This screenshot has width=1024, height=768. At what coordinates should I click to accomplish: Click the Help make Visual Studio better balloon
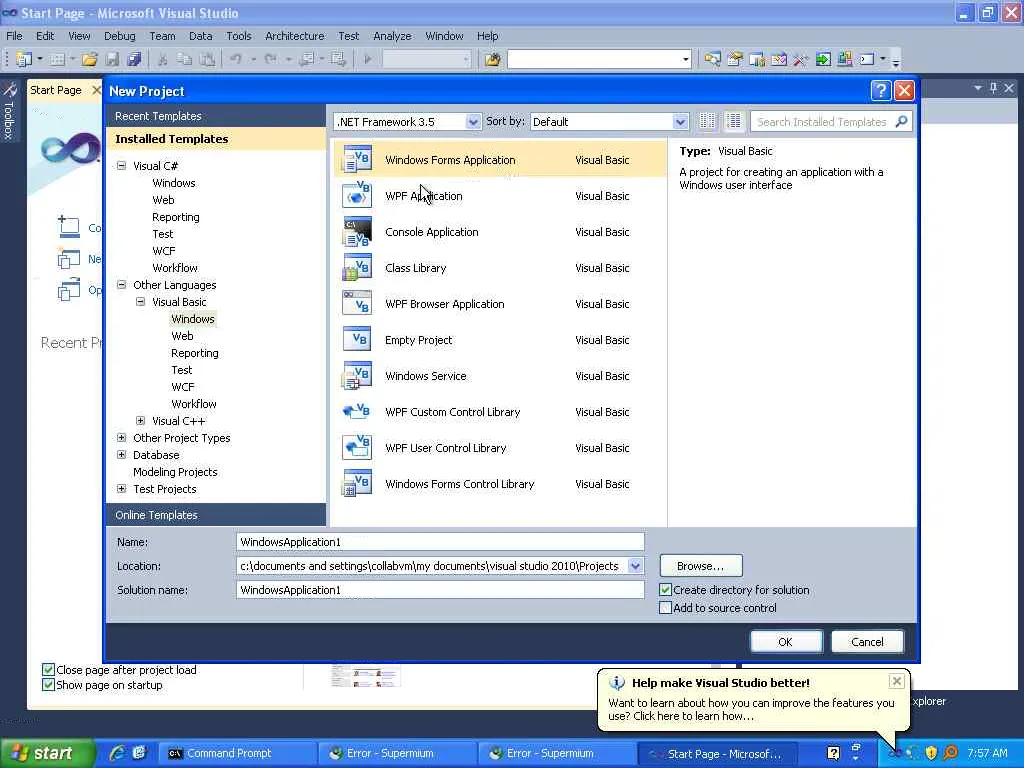tap(752, 701)
